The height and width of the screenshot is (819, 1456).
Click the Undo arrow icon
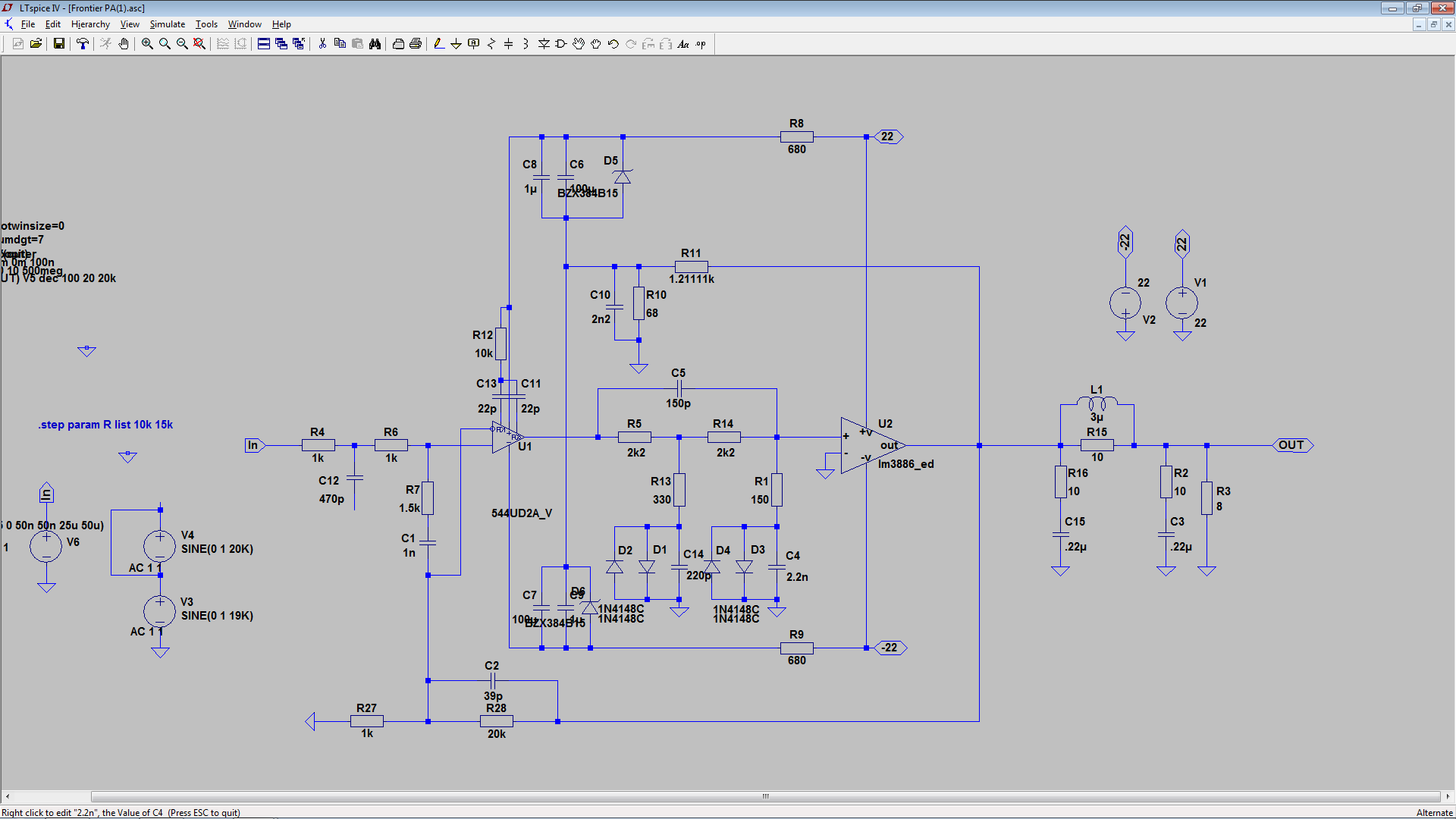(613, 44)
